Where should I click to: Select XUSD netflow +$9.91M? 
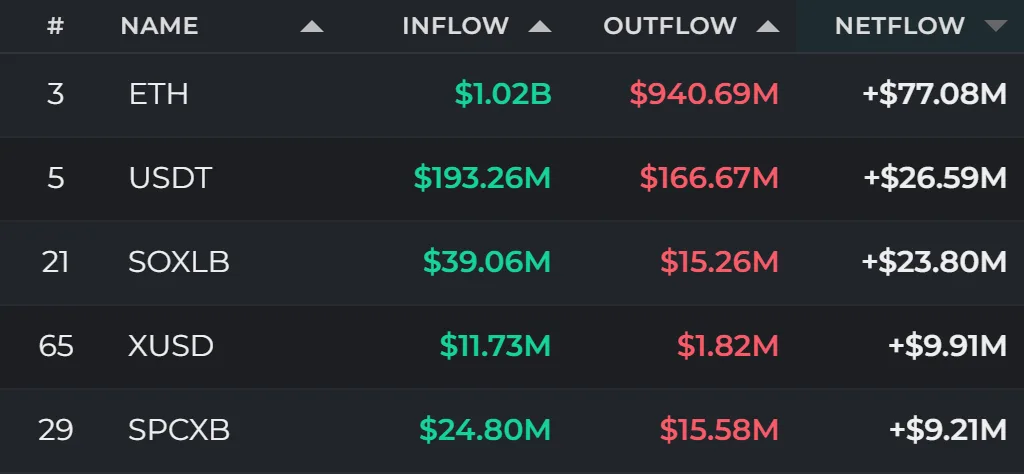pyautogui.click(x=948, y=346)
